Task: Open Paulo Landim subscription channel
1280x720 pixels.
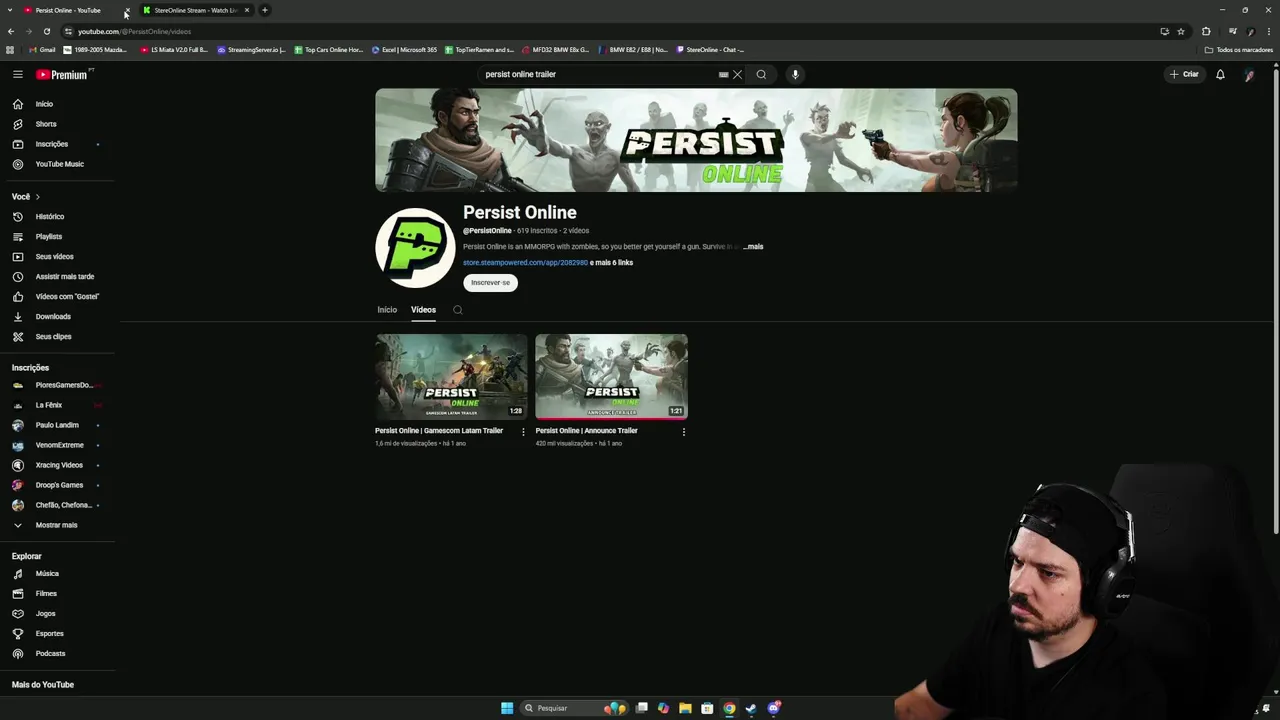Action: (x=57, y=425)
